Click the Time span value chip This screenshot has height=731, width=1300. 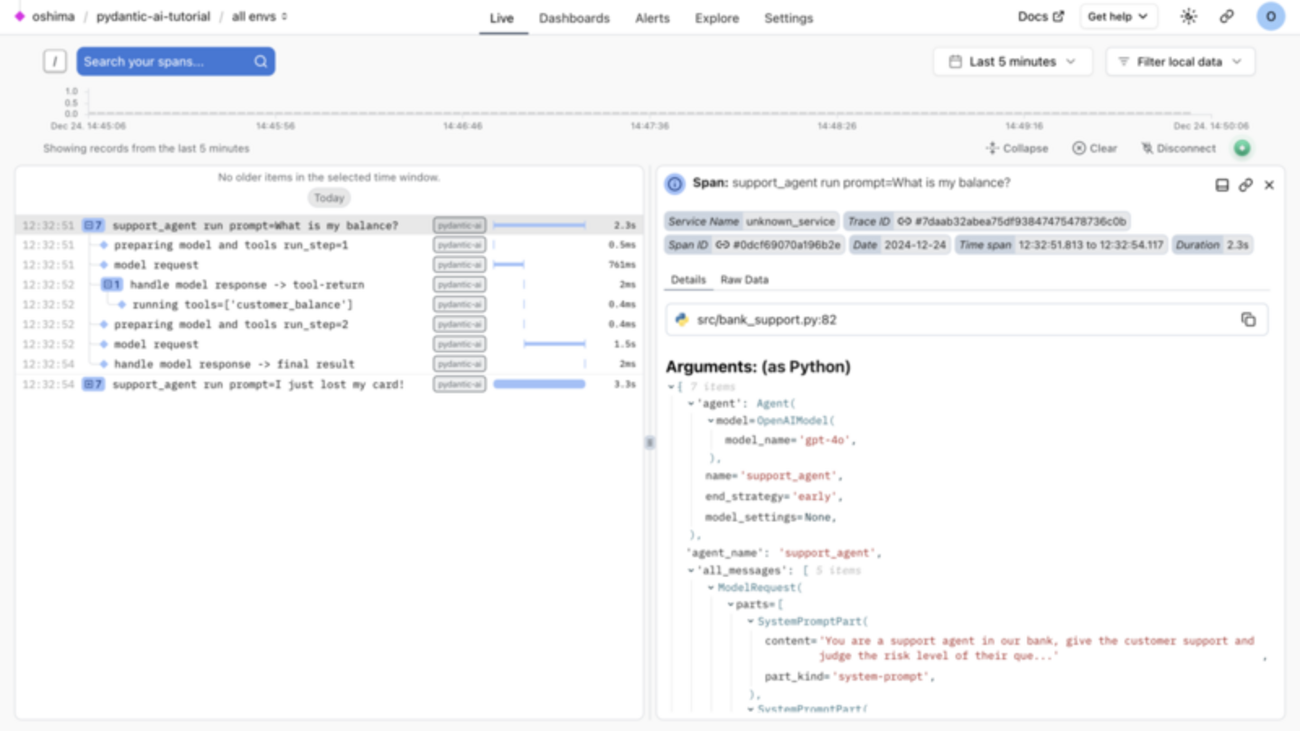tap(1061, 245)
